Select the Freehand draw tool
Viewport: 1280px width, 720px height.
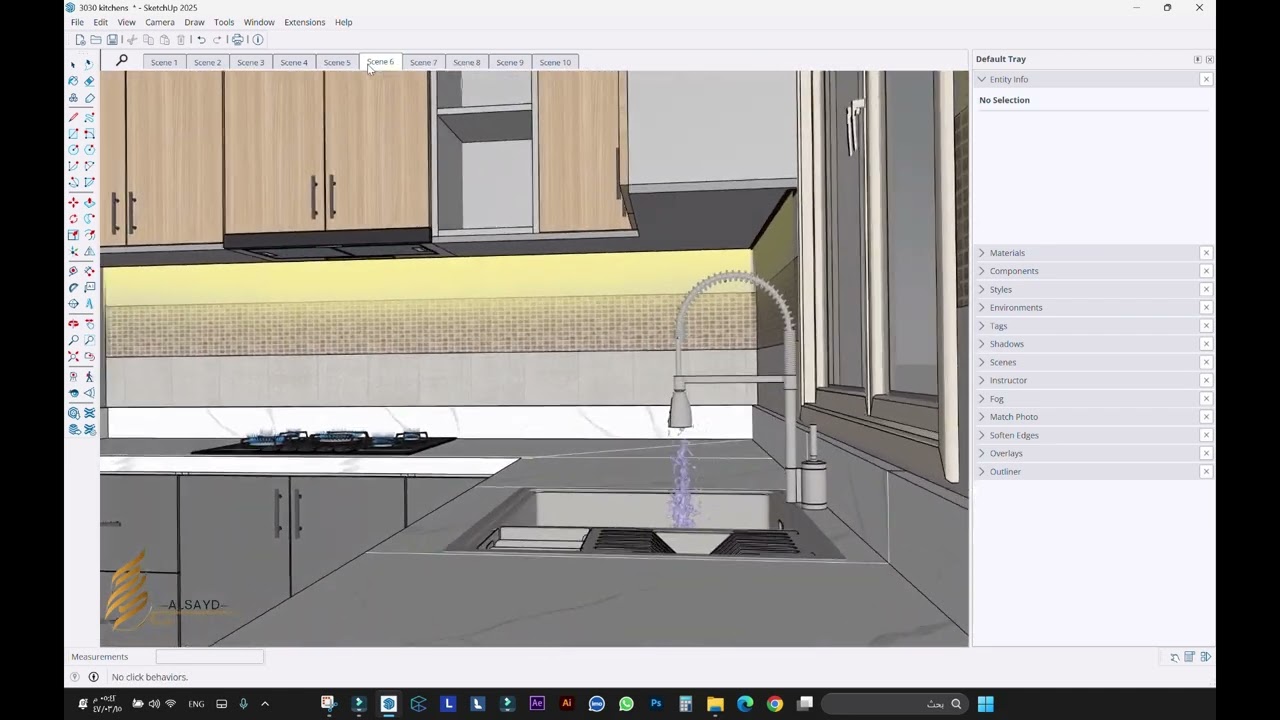click(89, 117)
